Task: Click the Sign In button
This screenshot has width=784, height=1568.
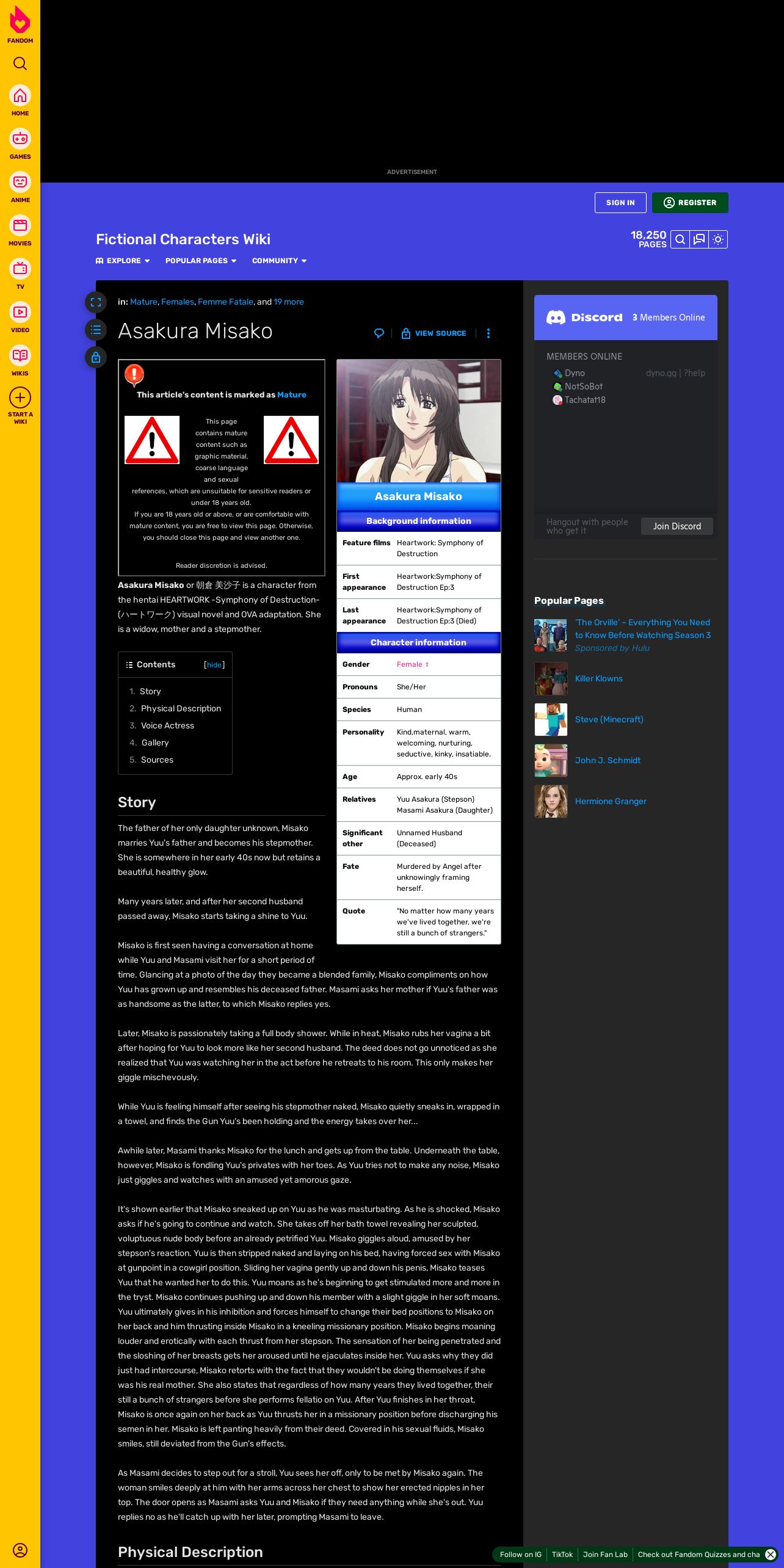Action: tap(620, 203)
